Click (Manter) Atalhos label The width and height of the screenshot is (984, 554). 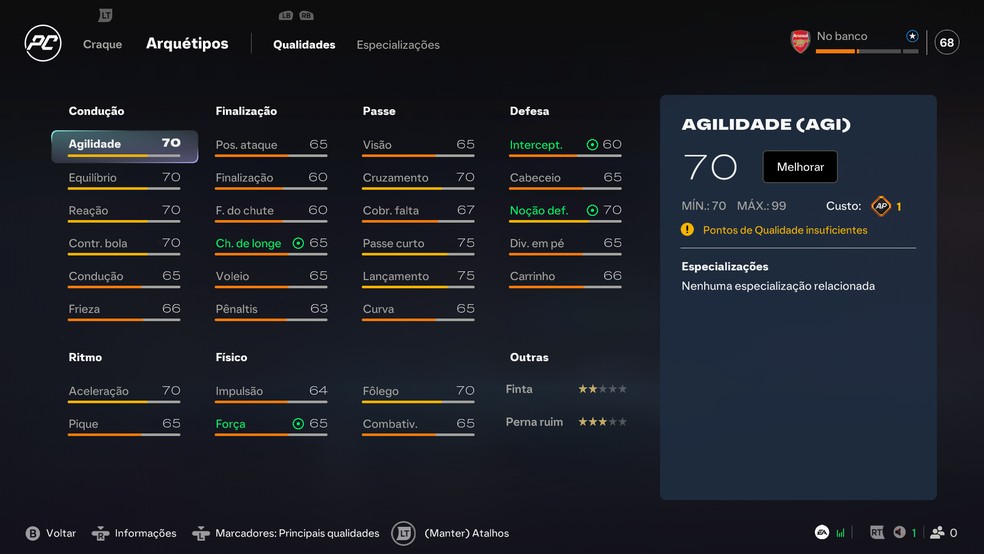pos(467,533)
